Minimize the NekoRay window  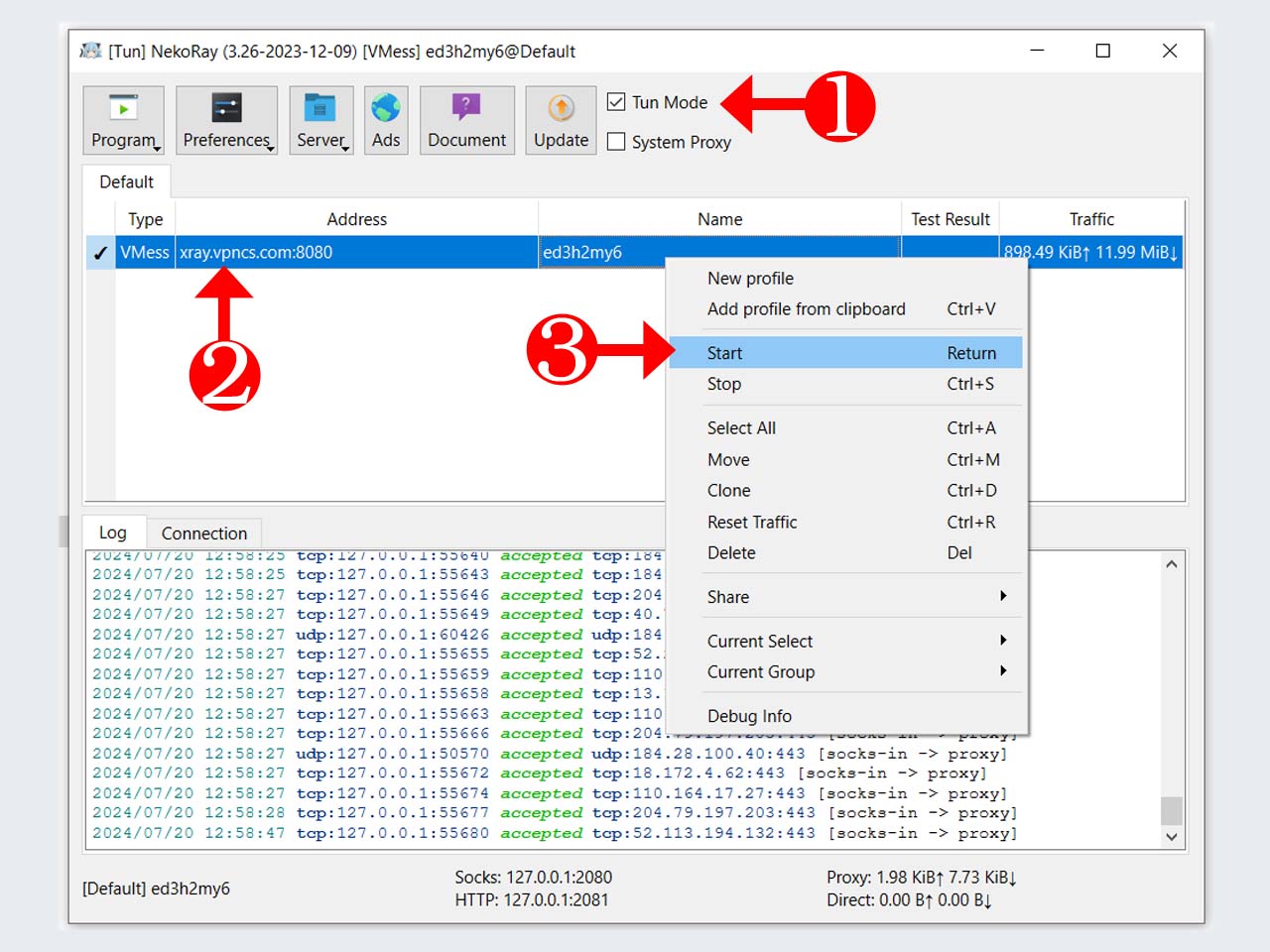point(1037,51)
